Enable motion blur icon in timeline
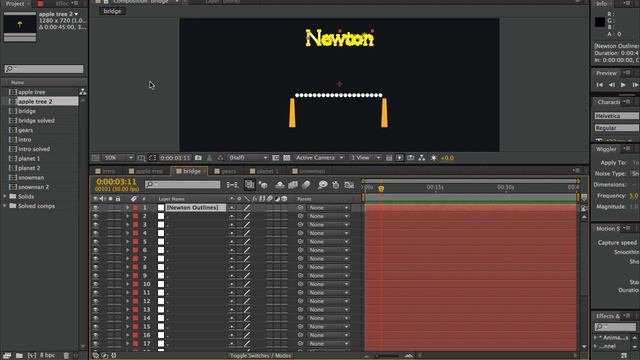 tap(307, 185)
